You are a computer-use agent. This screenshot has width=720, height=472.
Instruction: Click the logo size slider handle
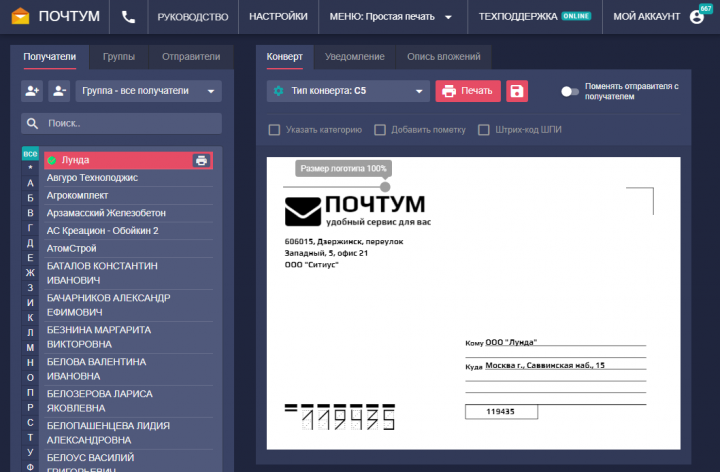click(385, 187)
